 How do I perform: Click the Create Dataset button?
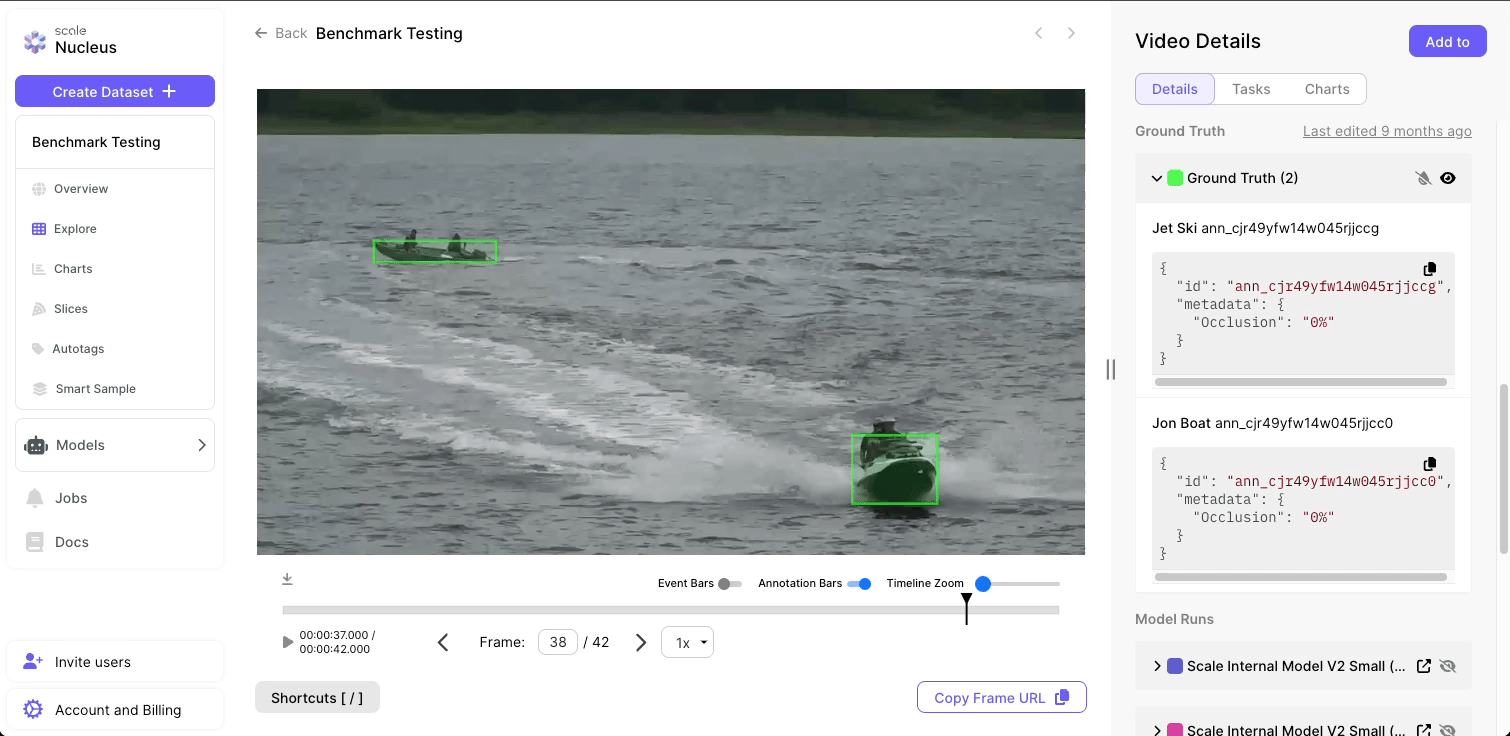click(115, 91)
